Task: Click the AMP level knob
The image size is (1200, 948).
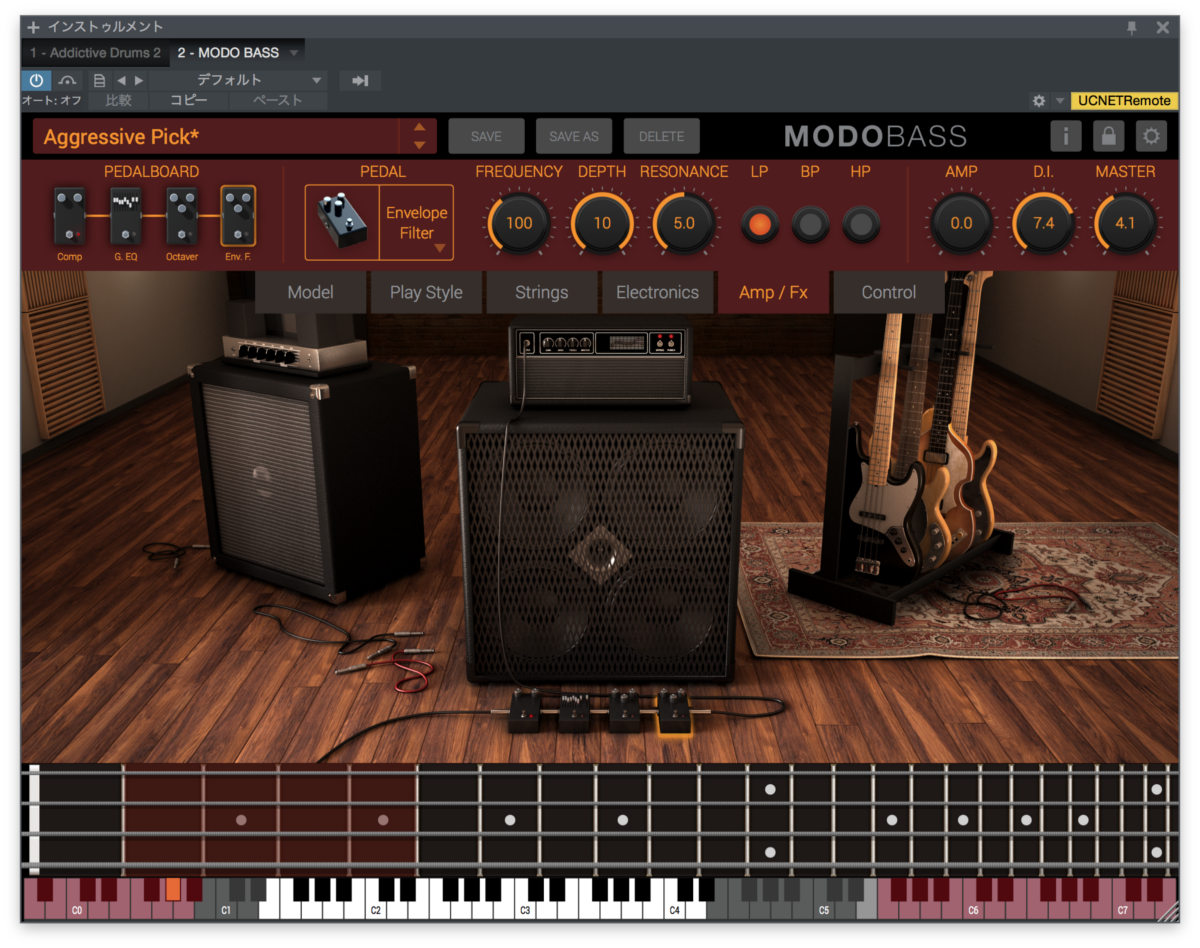Action: tap(961, 222)
